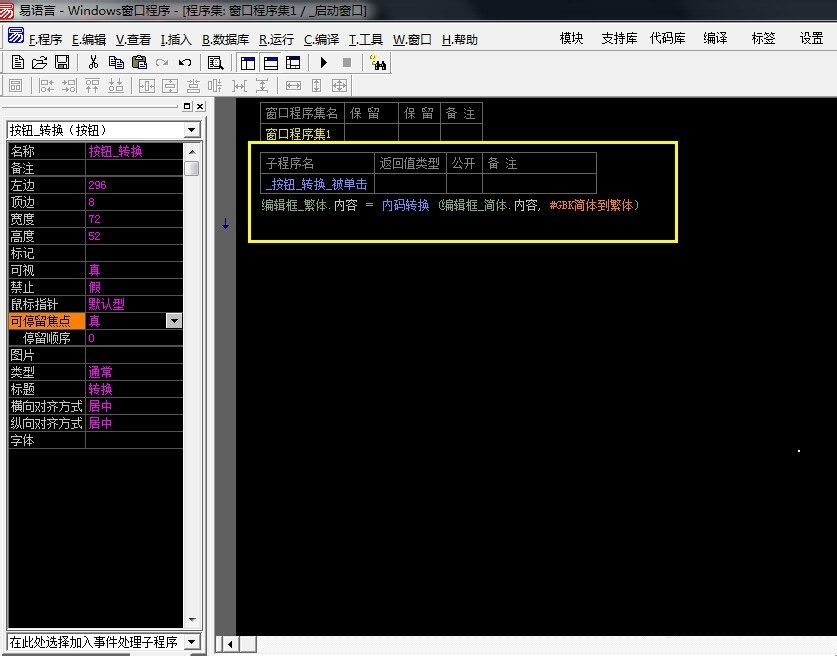
Task: Open the V.查看 menu
Action: pos(133,39)
